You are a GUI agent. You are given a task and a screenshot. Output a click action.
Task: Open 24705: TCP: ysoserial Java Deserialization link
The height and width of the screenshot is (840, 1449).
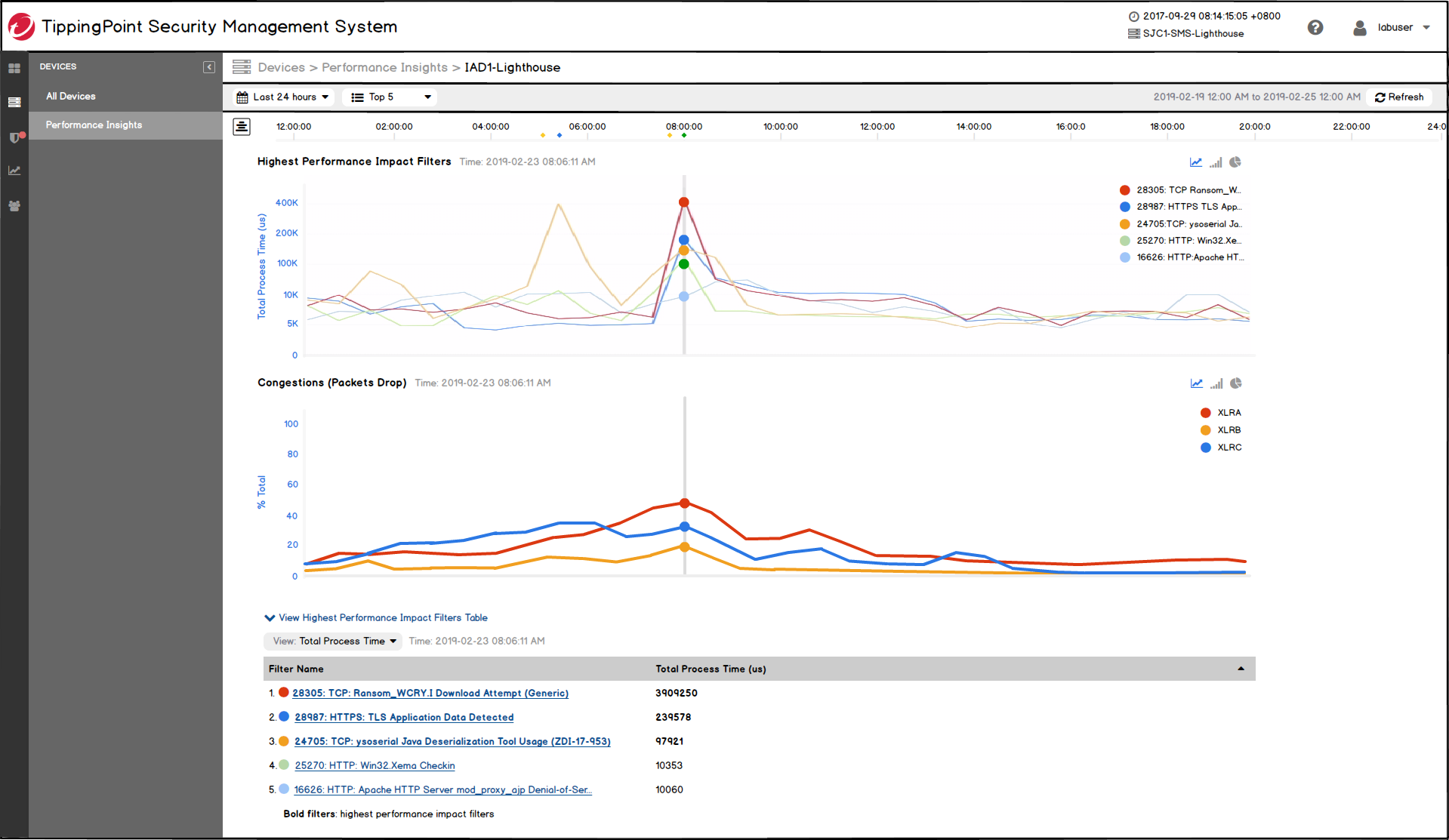point(452,741)
